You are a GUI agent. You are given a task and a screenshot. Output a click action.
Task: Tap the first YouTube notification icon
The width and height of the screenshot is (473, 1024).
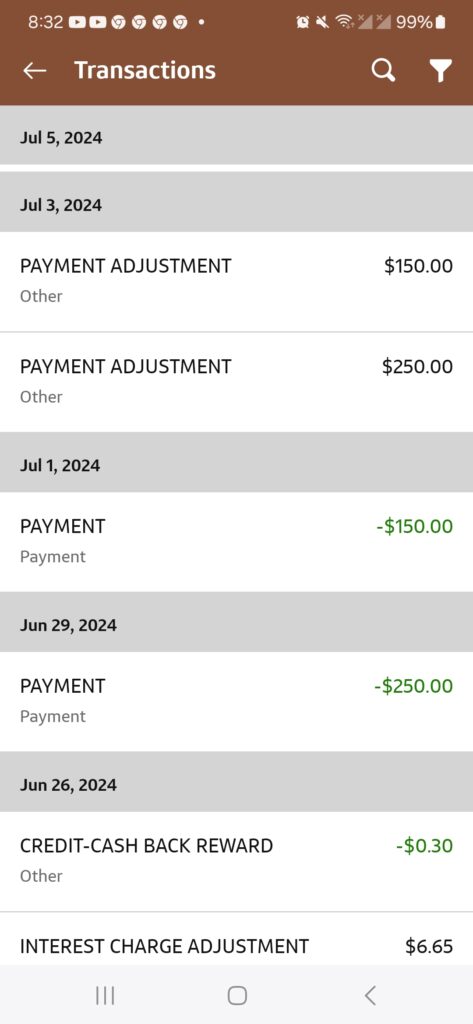pyautogui.click(x=76, y=22)
